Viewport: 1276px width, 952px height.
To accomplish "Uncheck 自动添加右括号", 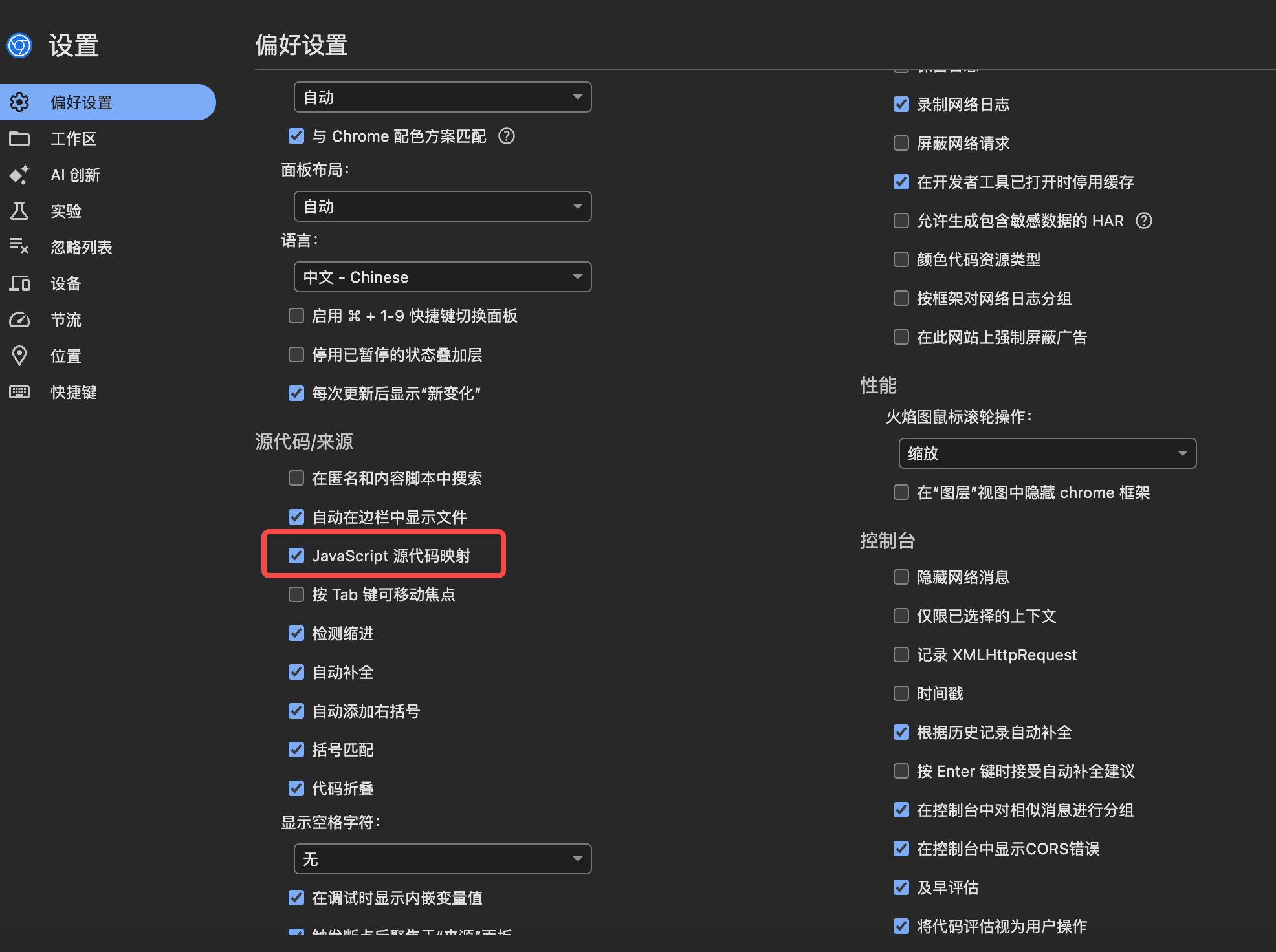I will pyautogui.click(x=296, y=711).
